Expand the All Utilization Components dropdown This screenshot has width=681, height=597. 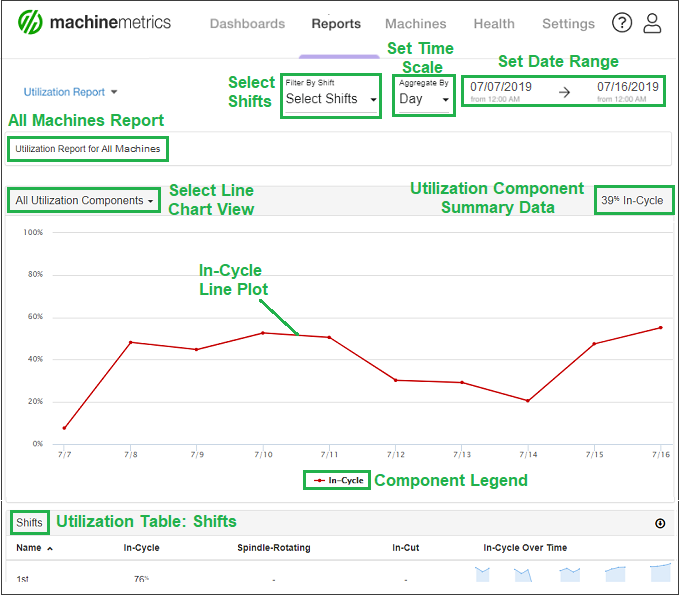point(84,201)
